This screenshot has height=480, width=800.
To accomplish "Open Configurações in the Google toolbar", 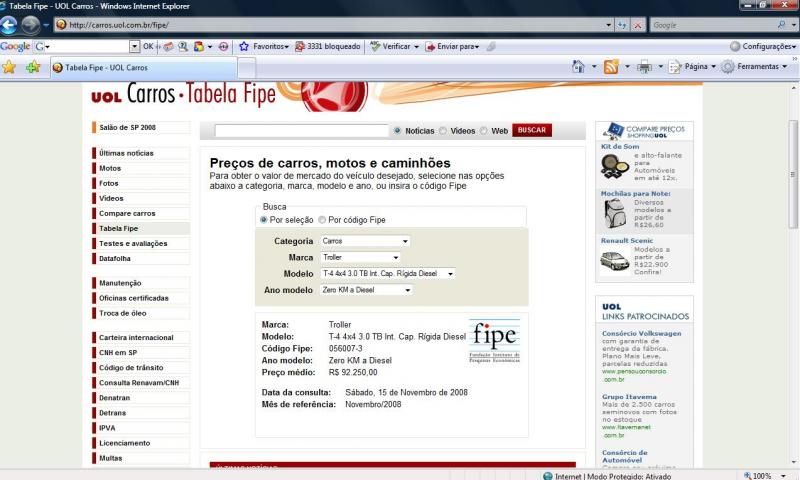I will pyautogui.click(x=763, y=46).
